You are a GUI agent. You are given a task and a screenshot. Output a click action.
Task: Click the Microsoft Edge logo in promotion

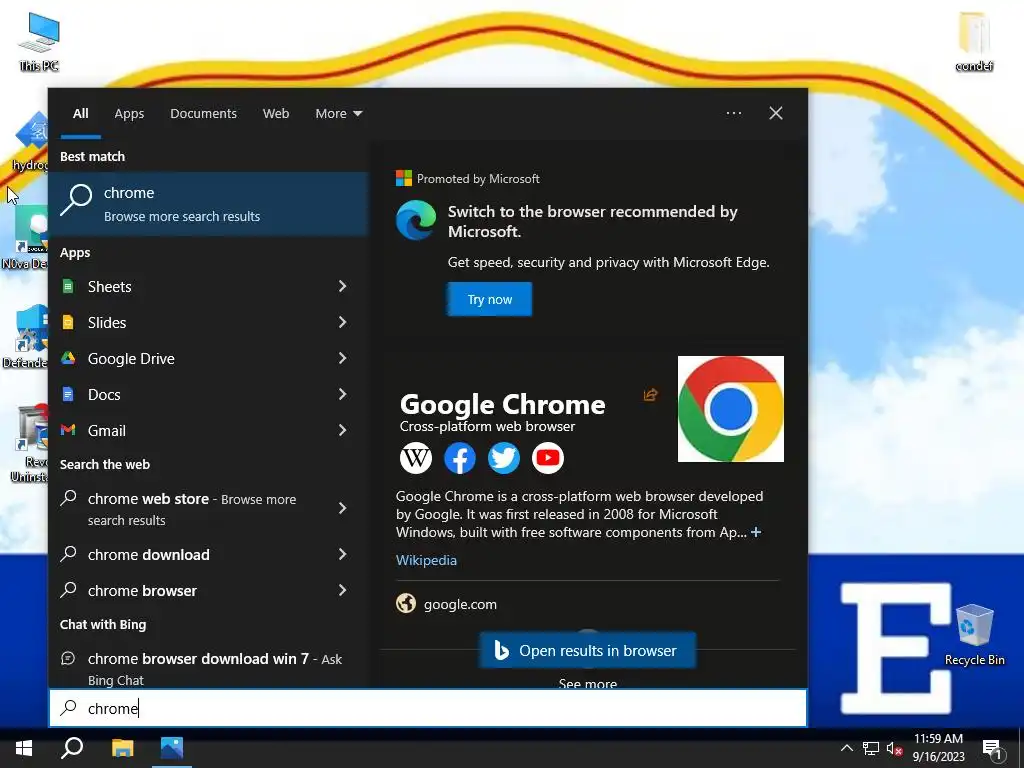click(x=416, y=220)
